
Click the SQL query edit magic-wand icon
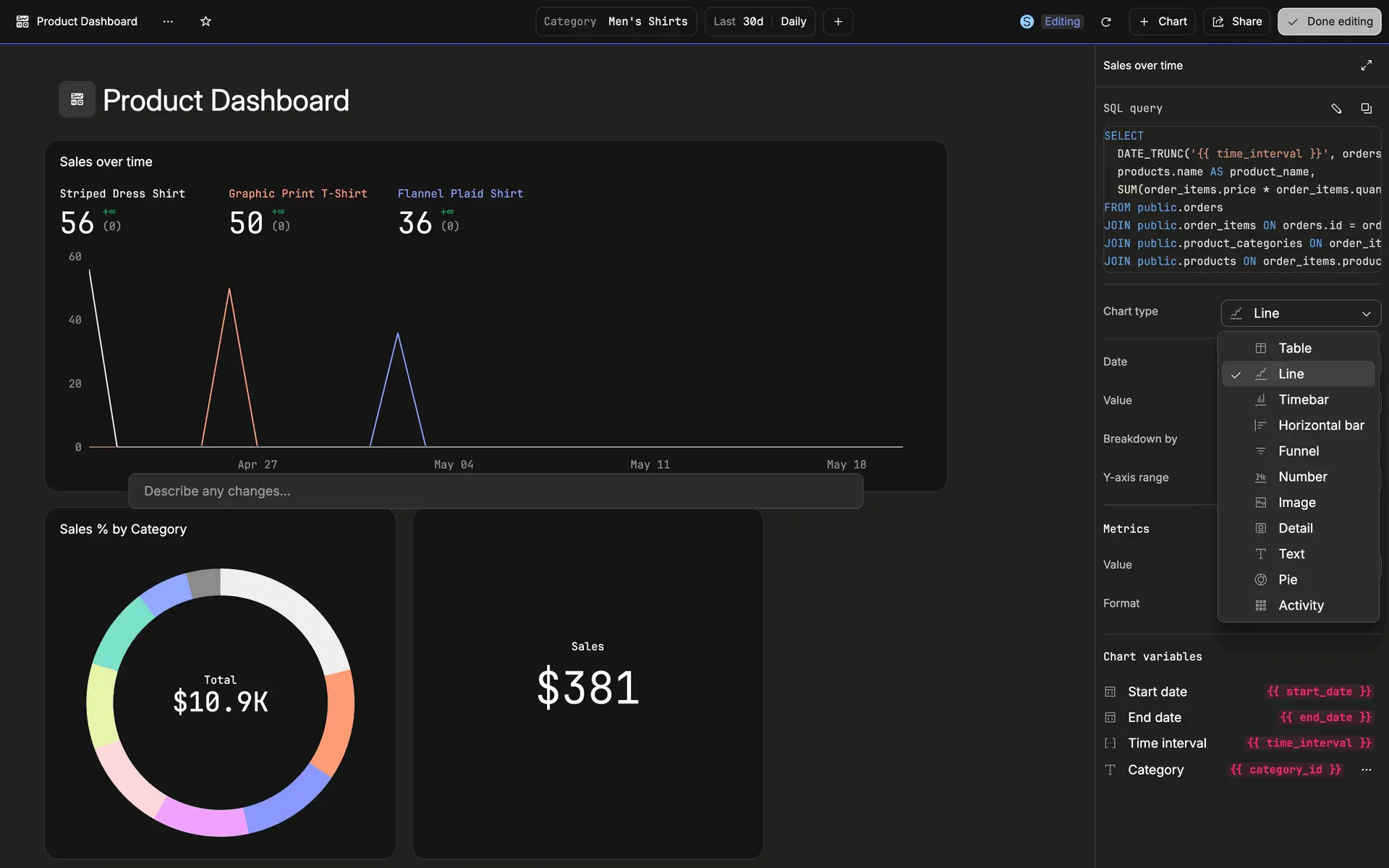coord(1336,109)
